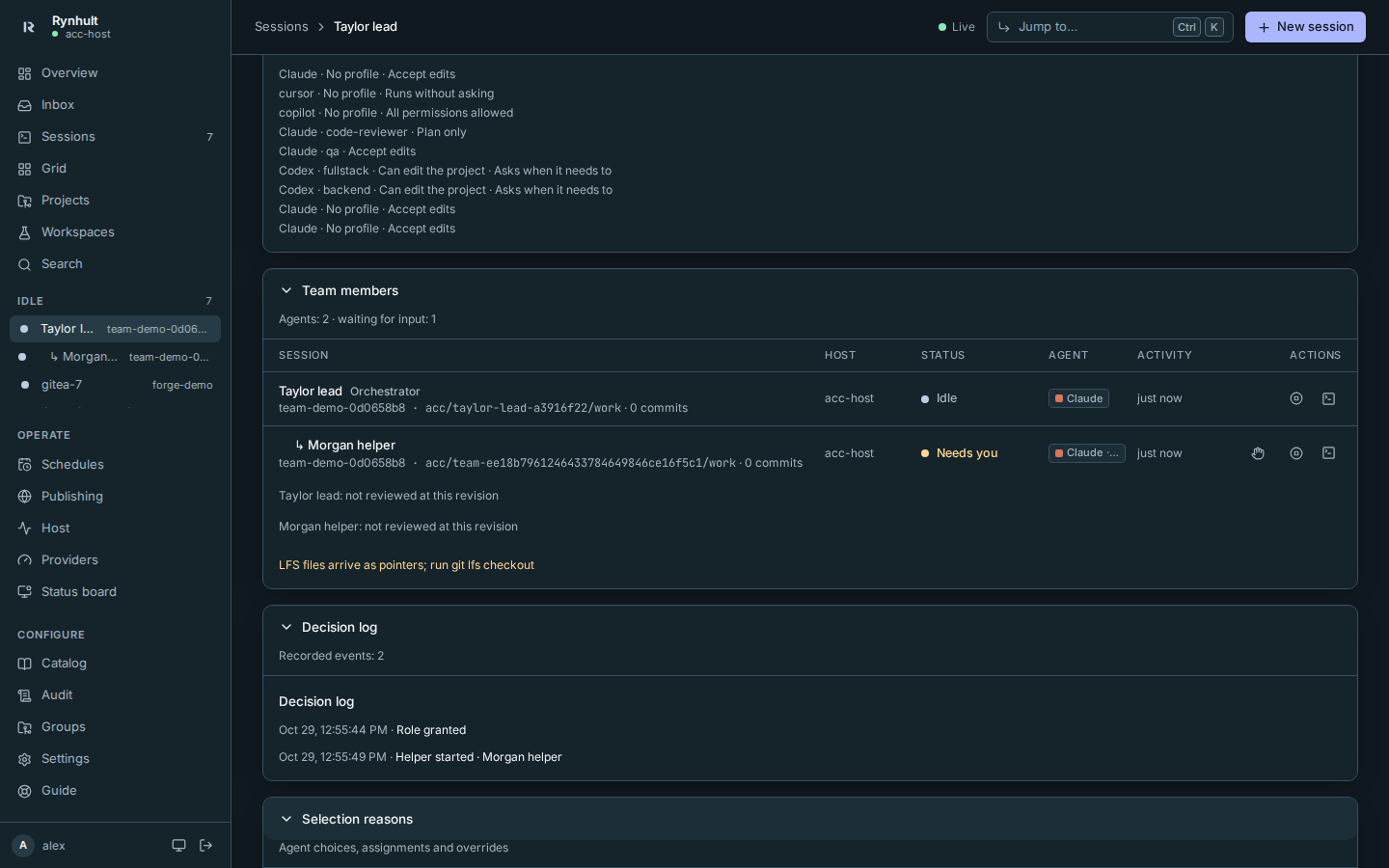The width and height of the screenshot is (1389, 868).
Task: Click the sign-out icon beside alex
Action: coord(206,846)
